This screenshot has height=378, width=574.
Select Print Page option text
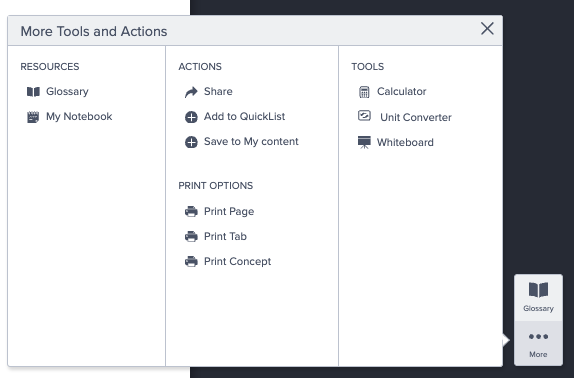click(x=229, y=212)
